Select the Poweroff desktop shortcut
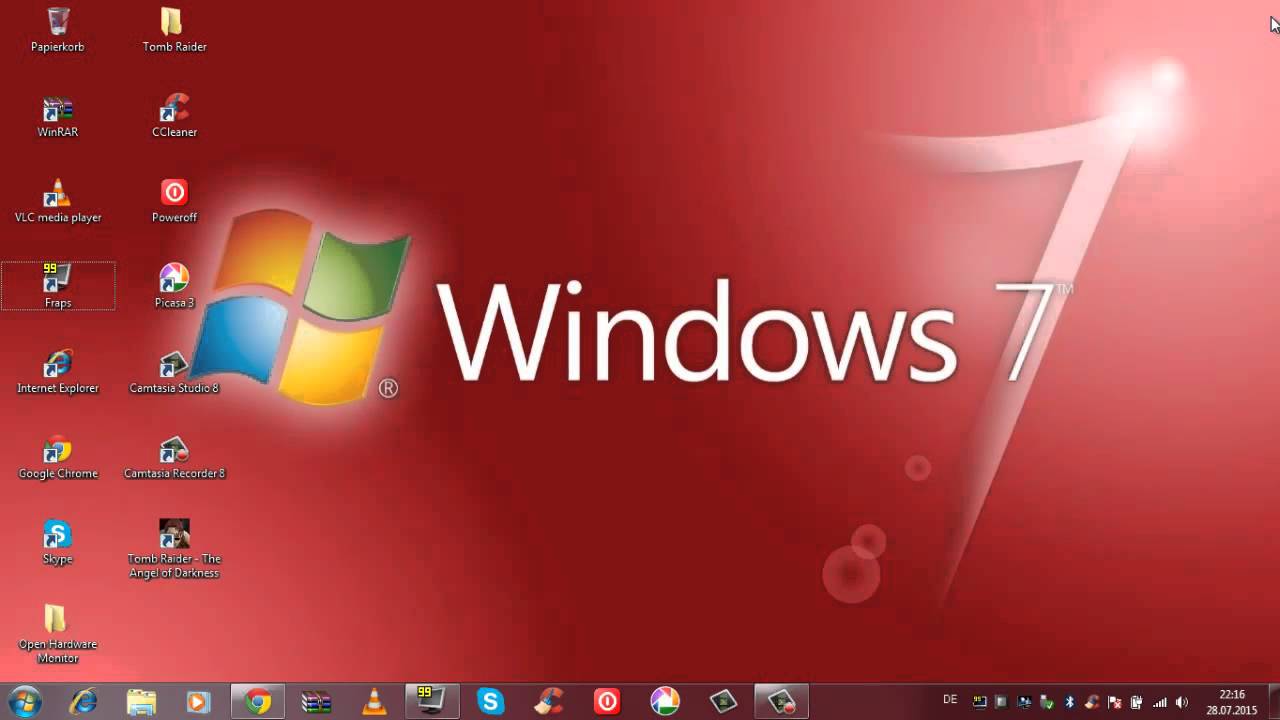The width and height of the screenshot is (1280, 720). (x=174, y=201)
